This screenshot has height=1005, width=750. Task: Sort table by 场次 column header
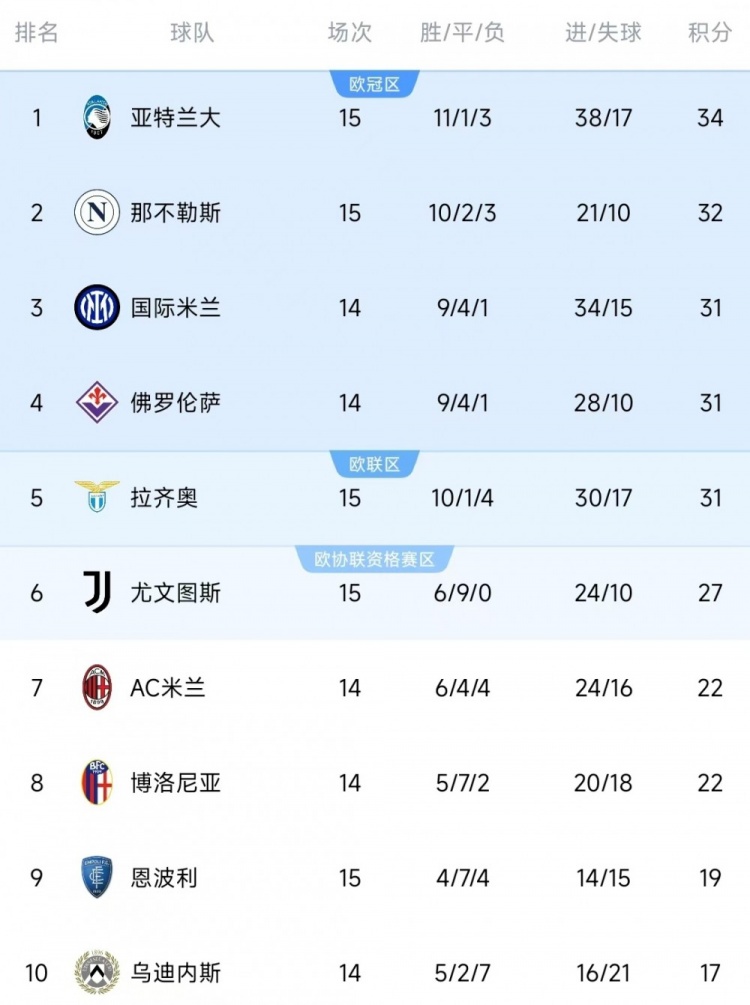point(349,33)
